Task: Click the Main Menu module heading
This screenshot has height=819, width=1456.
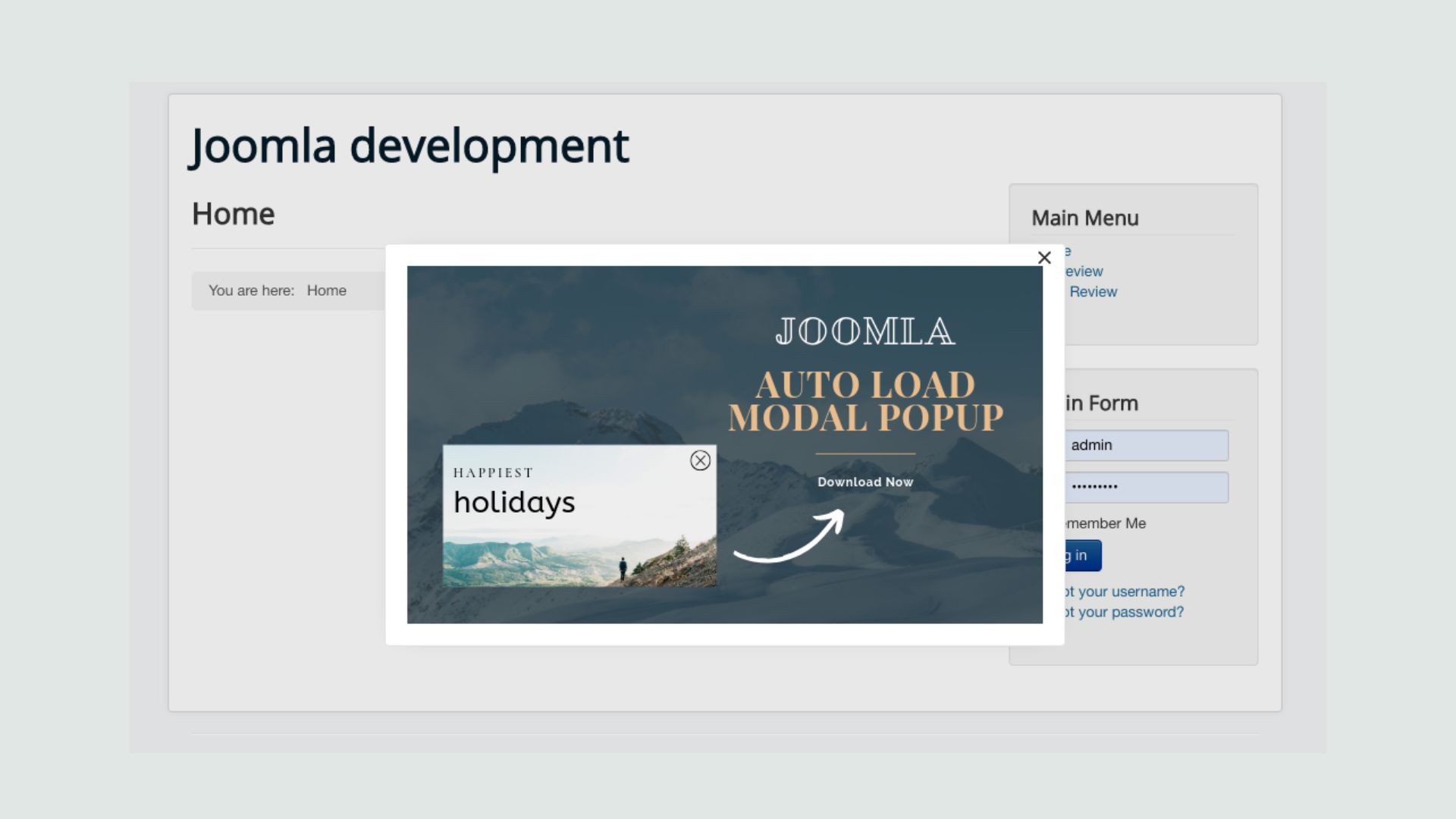Action: 1085,218
